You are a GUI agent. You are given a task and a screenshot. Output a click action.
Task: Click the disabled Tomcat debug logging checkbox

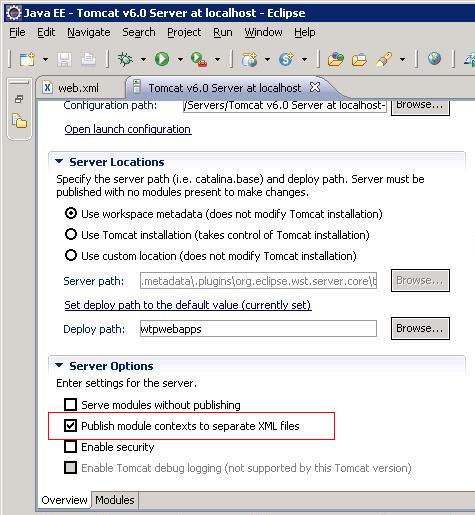point(70,467)
